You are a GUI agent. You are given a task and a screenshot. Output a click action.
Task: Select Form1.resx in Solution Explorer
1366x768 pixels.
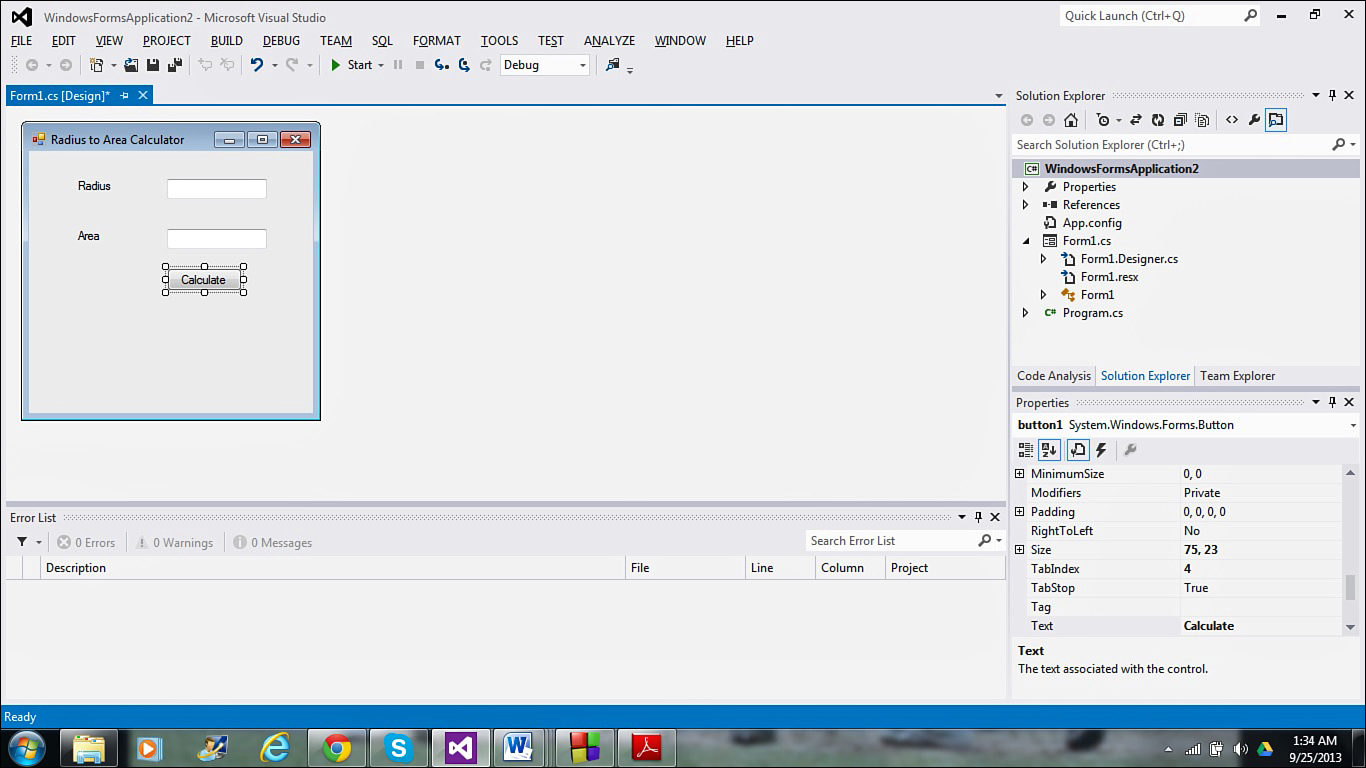(x=1109, y=277)
